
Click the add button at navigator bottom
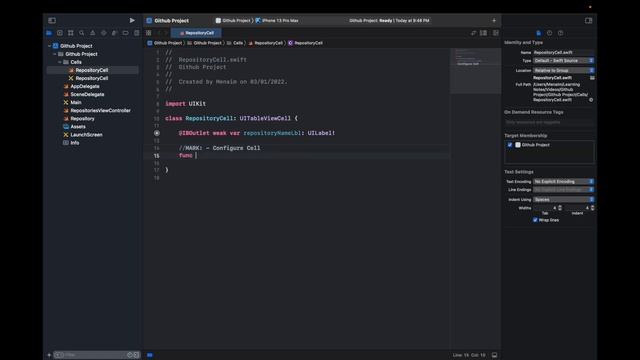49,355
